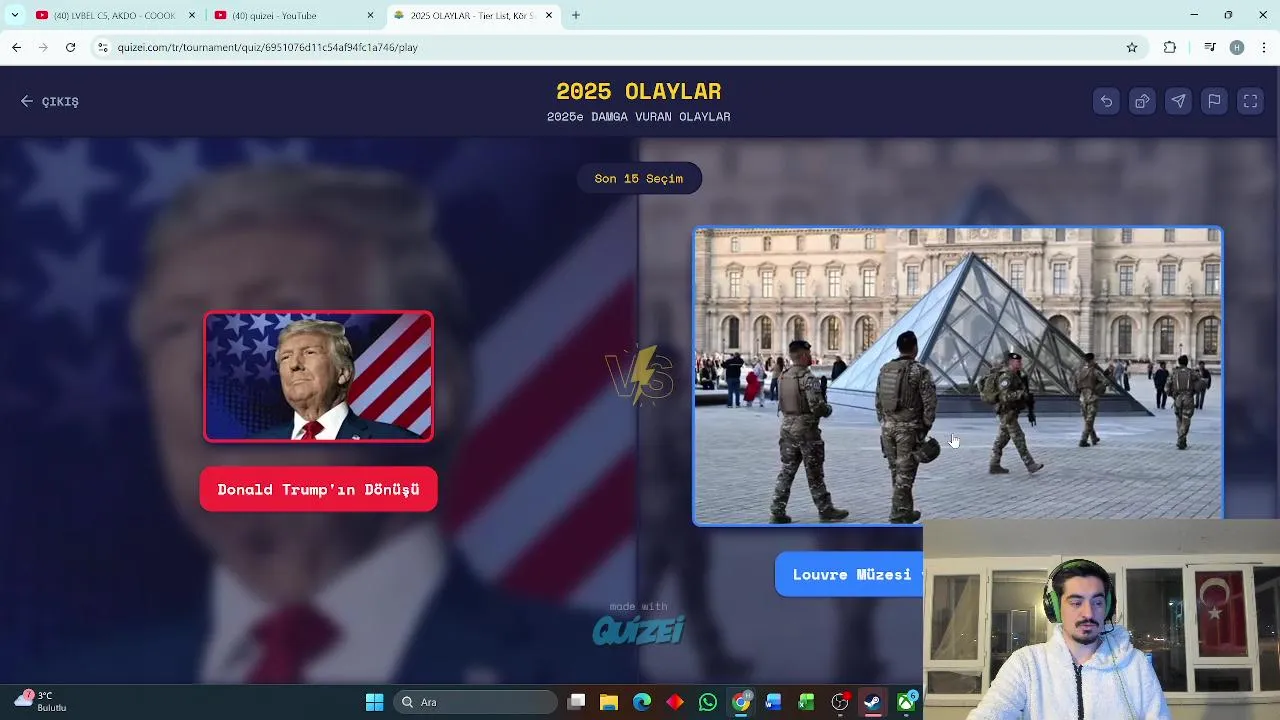Viewport: 1280px width, 720px height.
Task: Exit the quiz via ÇIKIŞ
Action: point(50,101)
